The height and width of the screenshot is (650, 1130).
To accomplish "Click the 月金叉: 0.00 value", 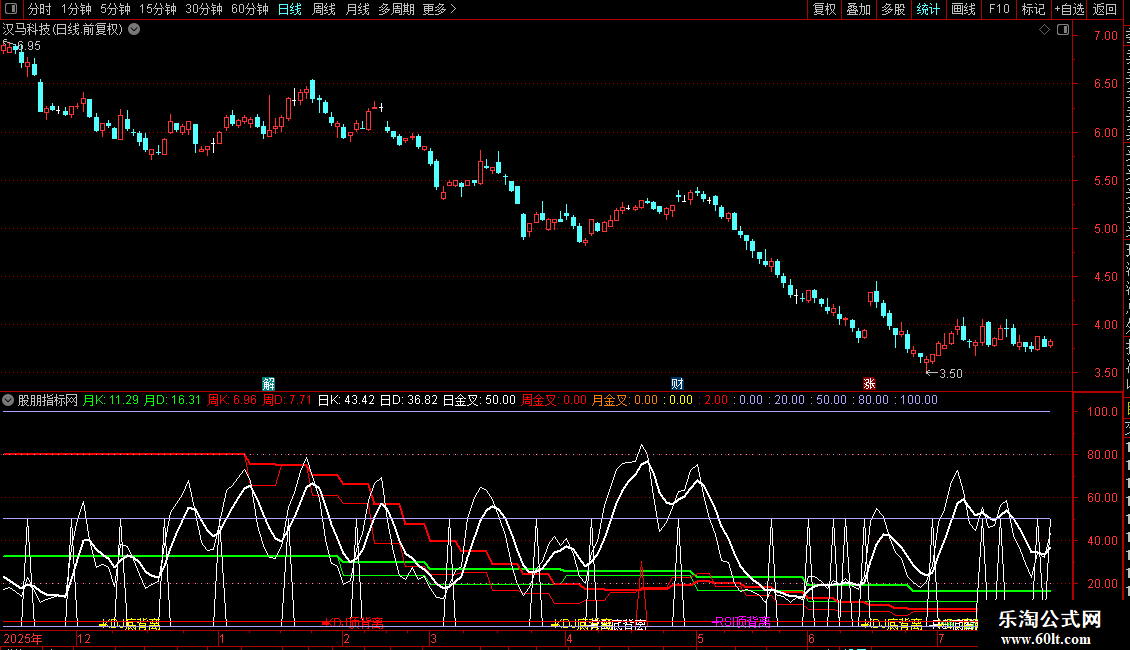I will tap(625, 400).
